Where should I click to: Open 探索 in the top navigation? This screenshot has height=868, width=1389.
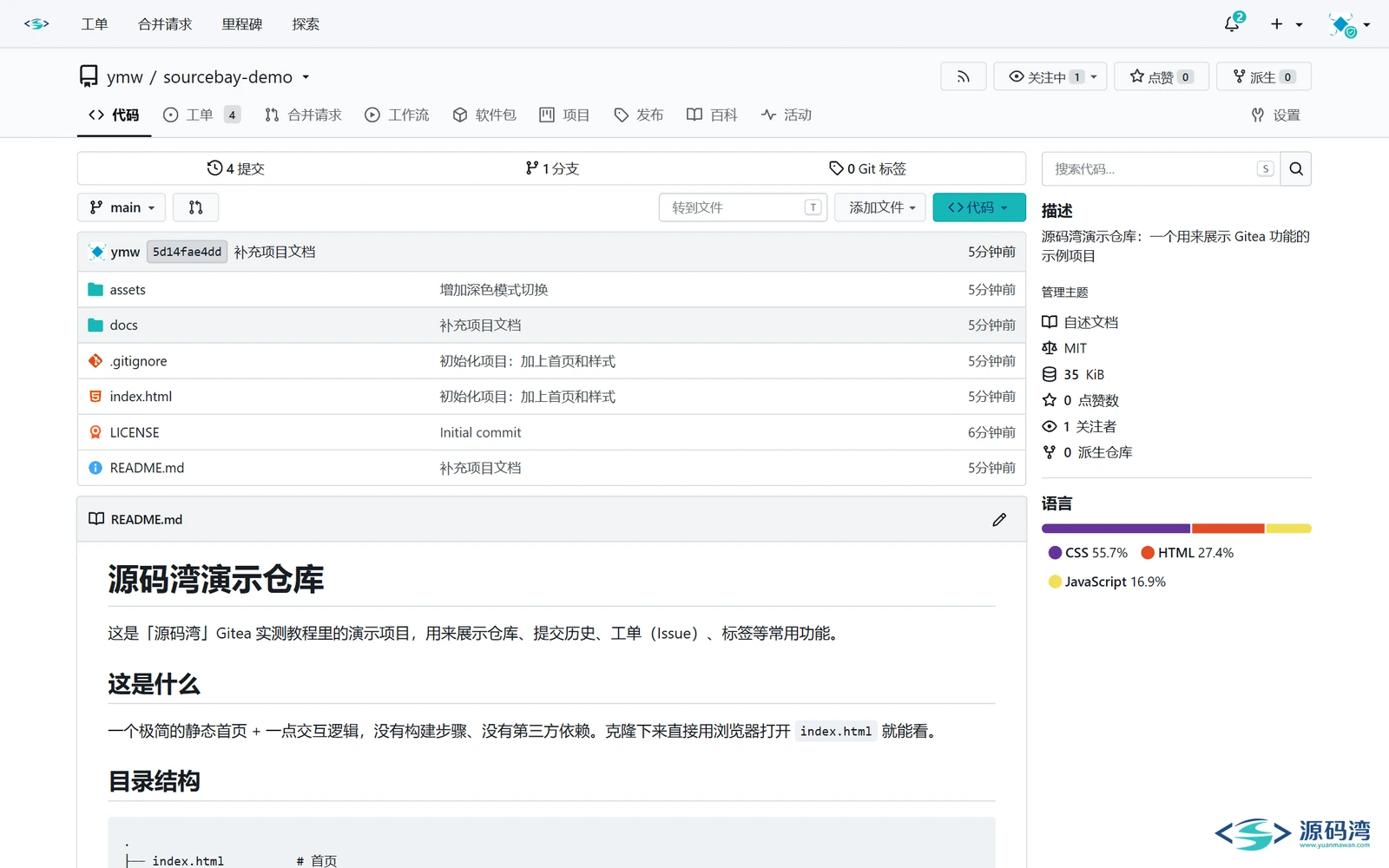click(306, 24)
